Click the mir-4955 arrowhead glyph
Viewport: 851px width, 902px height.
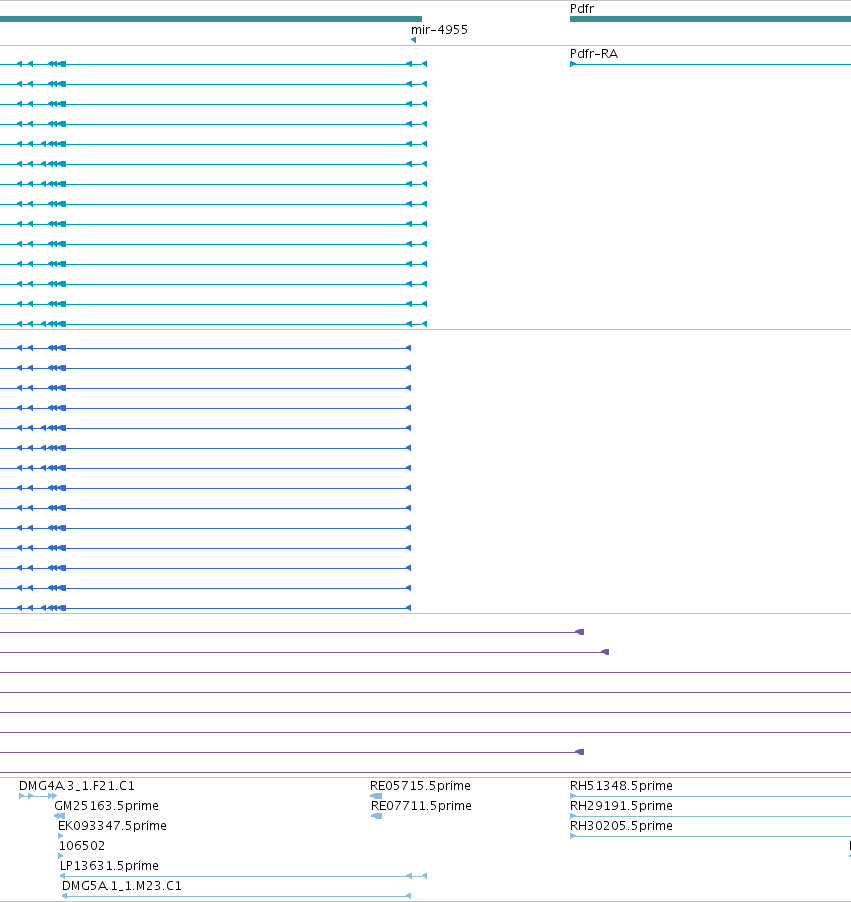point(413,40)
